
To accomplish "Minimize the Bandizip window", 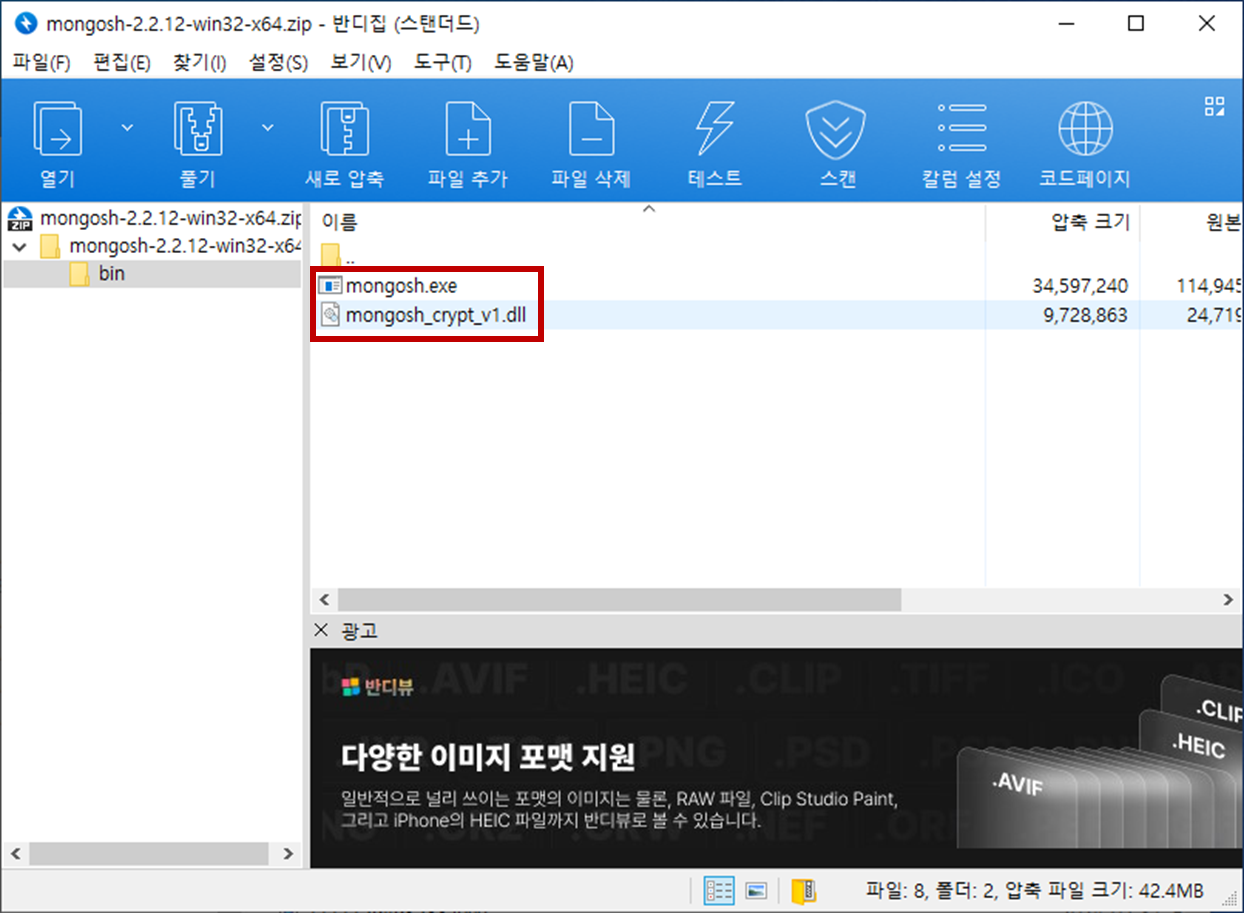I will pos(1066,24).
